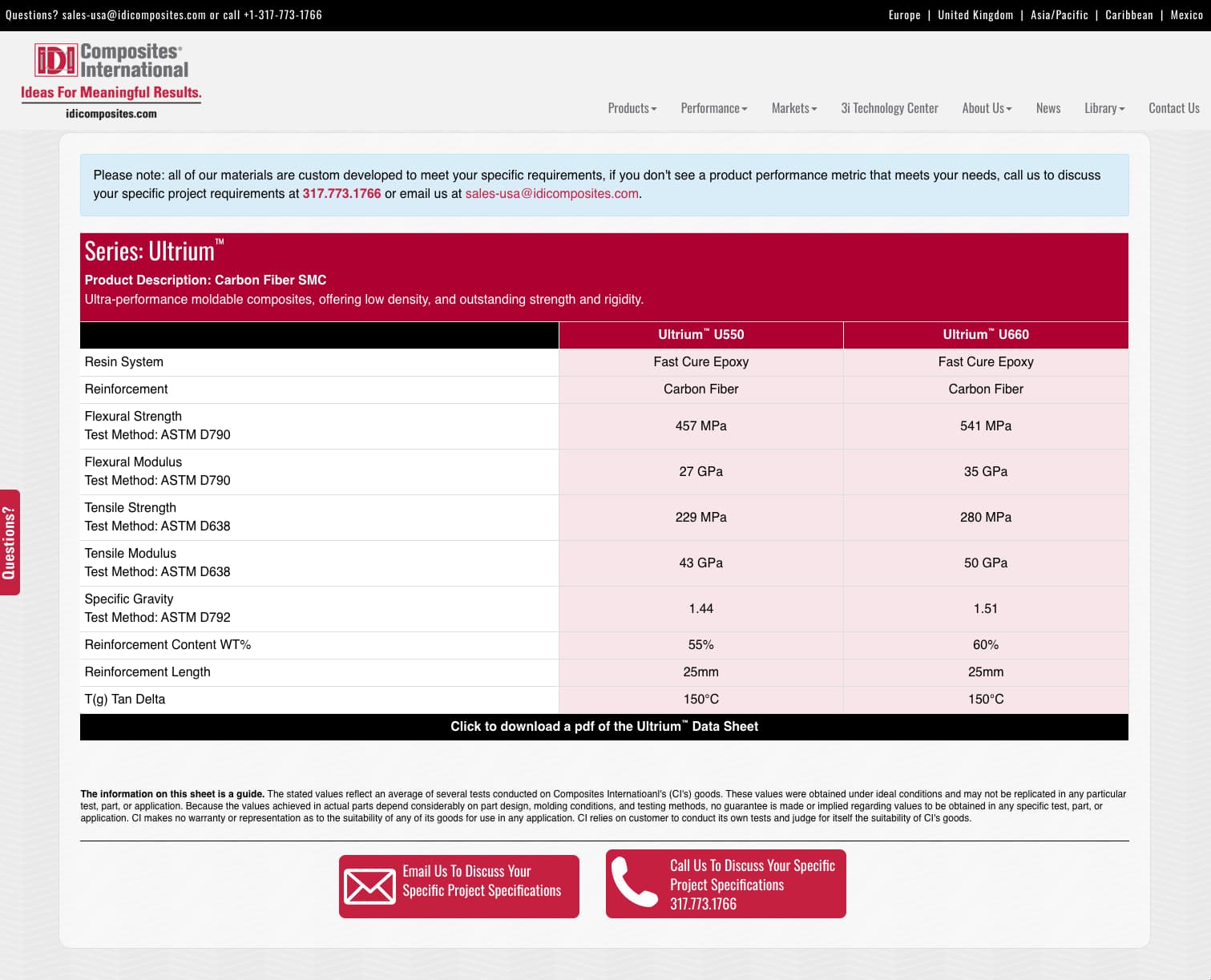Screen dimensions: 1211x980
Task: Click Product Description: Carbon Fiber SMC text
Action: [x=205, y=280]
